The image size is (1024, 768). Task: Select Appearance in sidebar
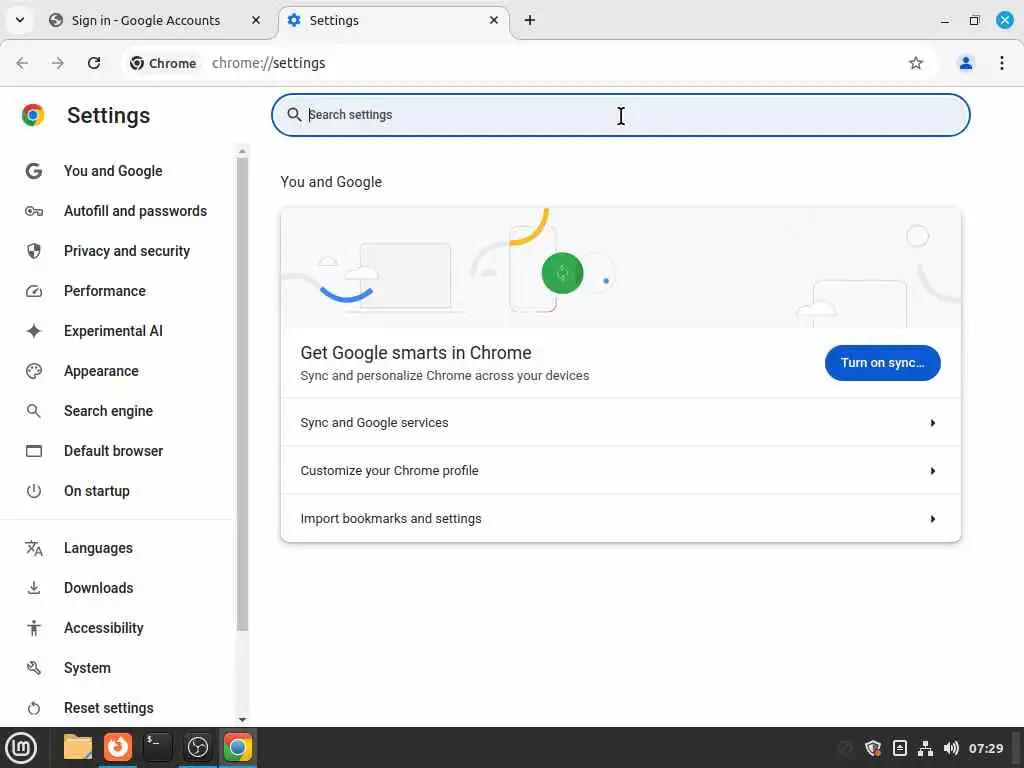pyautogui.click(x=101, y=371)
